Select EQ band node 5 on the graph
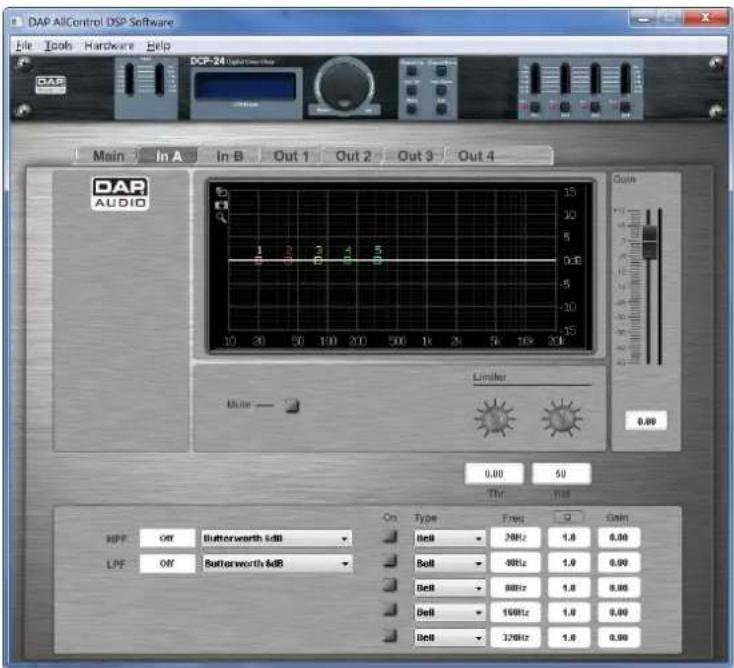This screenshot has width=734, height=668. [377, 260]
